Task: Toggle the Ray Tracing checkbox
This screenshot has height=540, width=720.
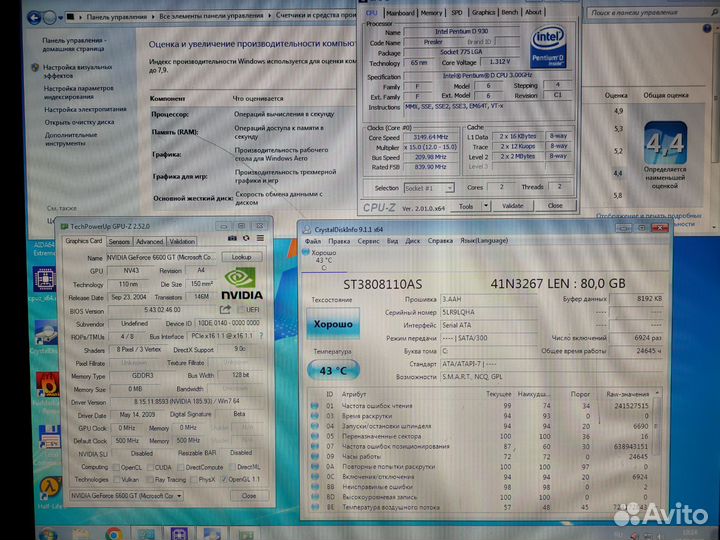Action: pos(150,479)
